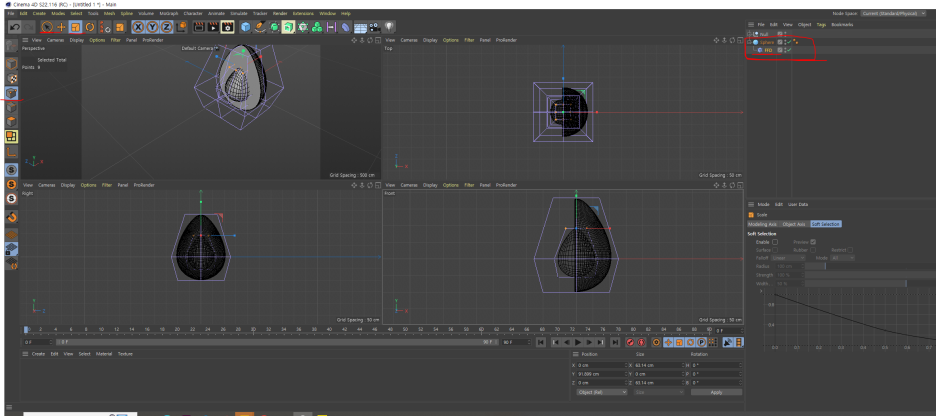Viewport: 936px width, 416px height.
Task: Click the Mode menu in Attributes panel
Action: (x=763, y=204)
